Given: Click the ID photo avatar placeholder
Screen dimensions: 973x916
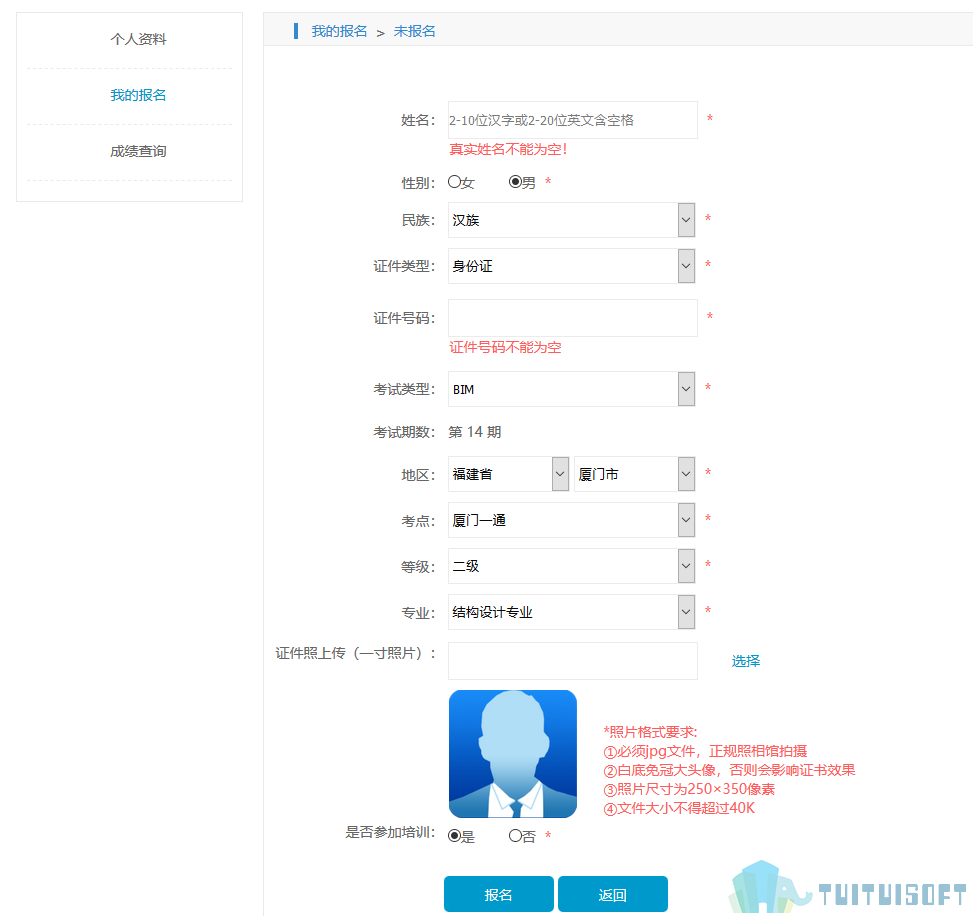Looking at the screenshot, I should [513, 754].
